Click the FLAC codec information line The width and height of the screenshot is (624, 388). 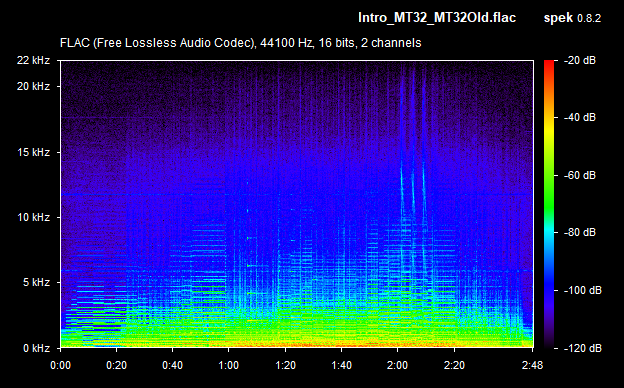pyautogui.click(x=240, y=43)
